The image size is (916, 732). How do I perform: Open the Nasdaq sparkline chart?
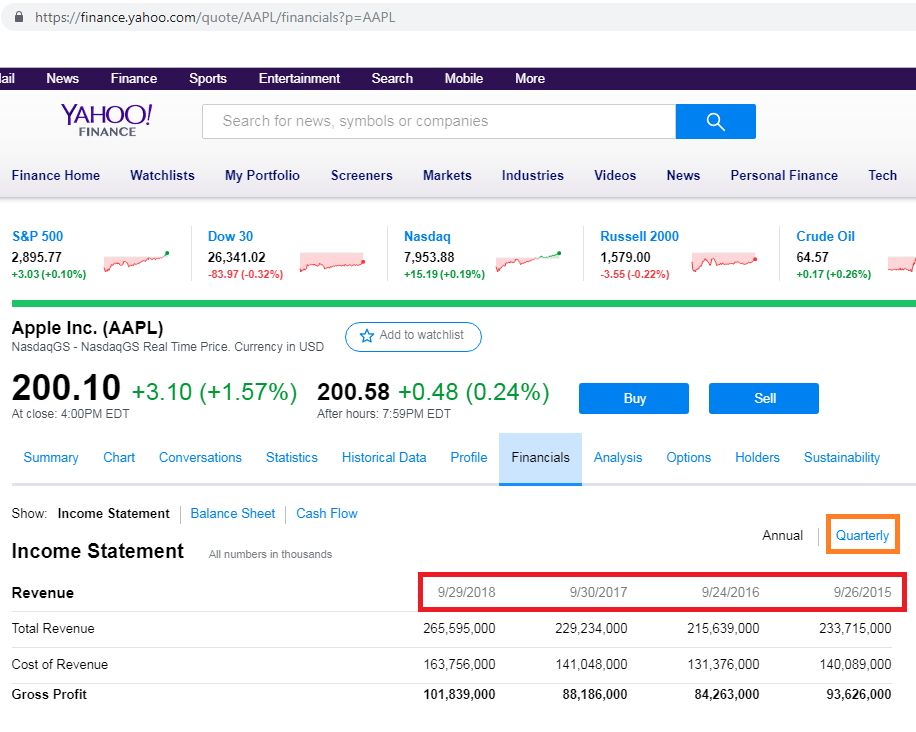(x=529, y=262)
